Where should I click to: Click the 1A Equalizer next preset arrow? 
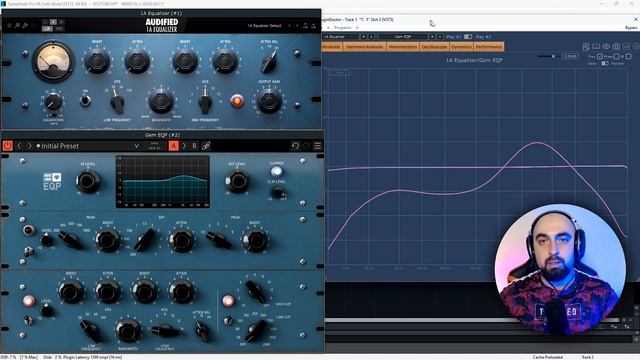[x=297, y=25]
